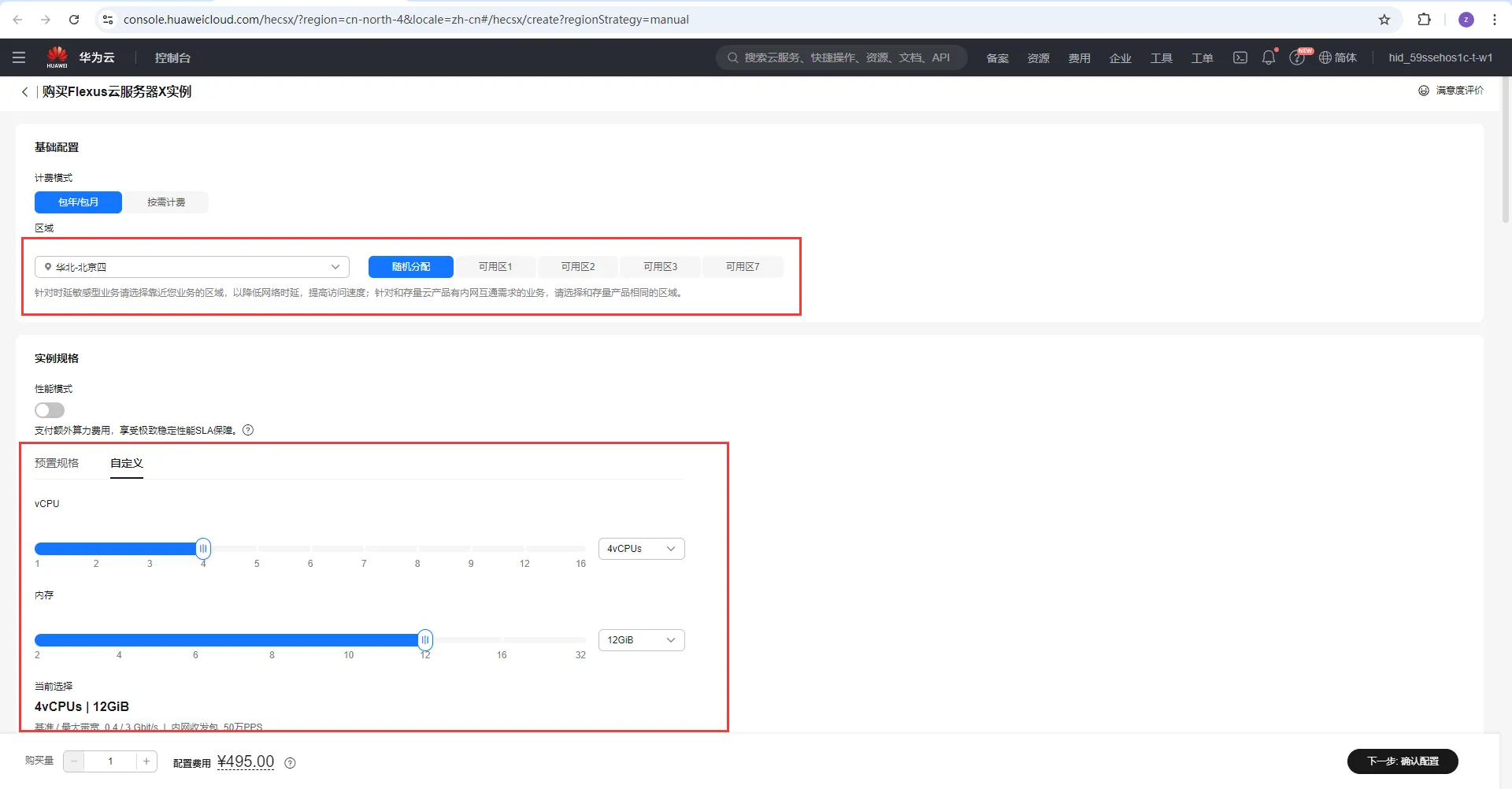Select 包年/包月 billing mode

78,202
